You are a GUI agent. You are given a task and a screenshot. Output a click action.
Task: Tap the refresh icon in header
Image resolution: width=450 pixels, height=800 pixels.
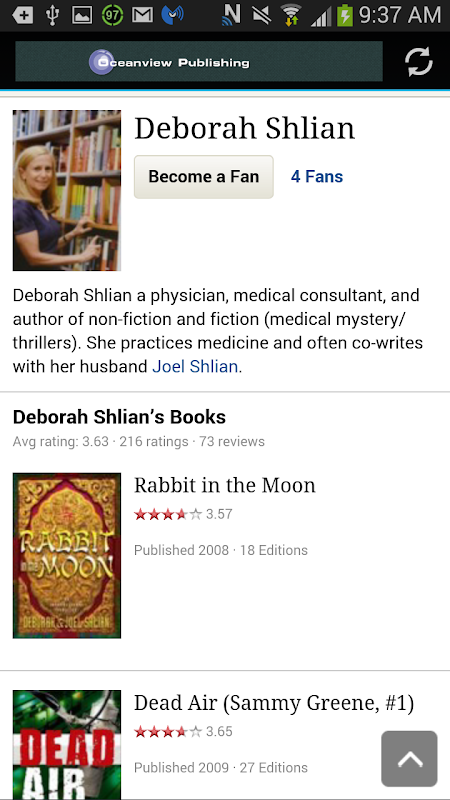418,62
